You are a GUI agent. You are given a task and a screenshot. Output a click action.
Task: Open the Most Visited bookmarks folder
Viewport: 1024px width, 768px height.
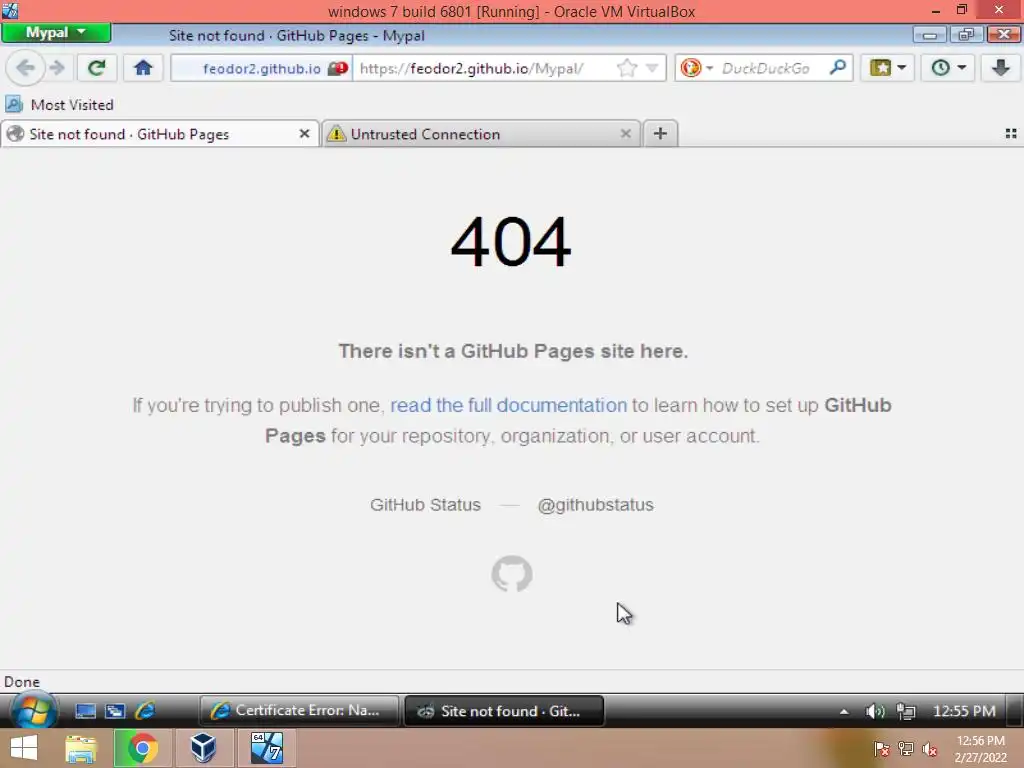tap(59, 104)
